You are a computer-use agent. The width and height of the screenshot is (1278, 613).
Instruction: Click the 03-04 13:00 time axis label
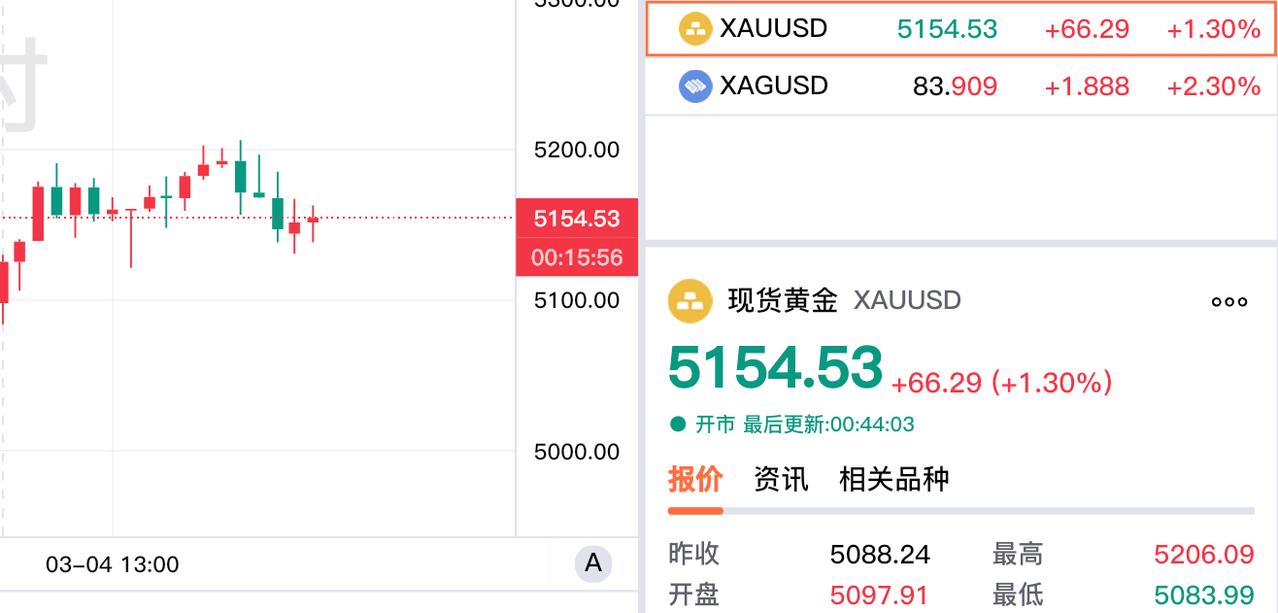coord(110,563)
